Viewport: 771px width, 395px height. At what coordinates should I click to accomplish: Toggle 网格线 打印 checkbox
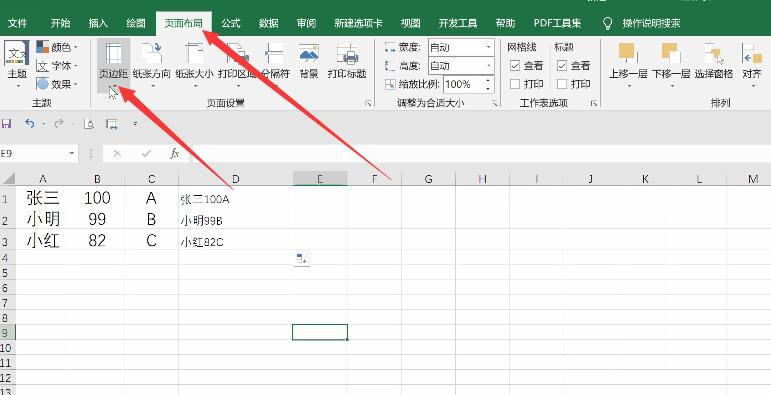515,84
